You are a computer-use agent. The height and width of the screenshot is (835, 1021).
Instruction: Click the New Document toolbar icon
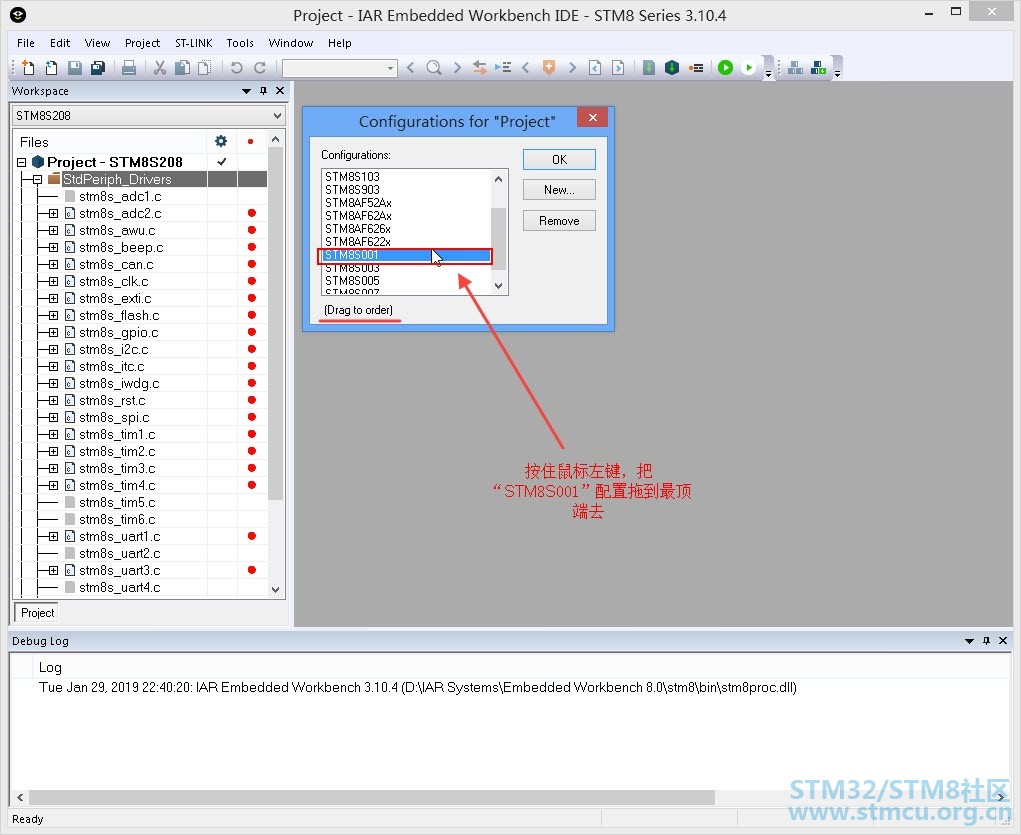coord(28,67)
